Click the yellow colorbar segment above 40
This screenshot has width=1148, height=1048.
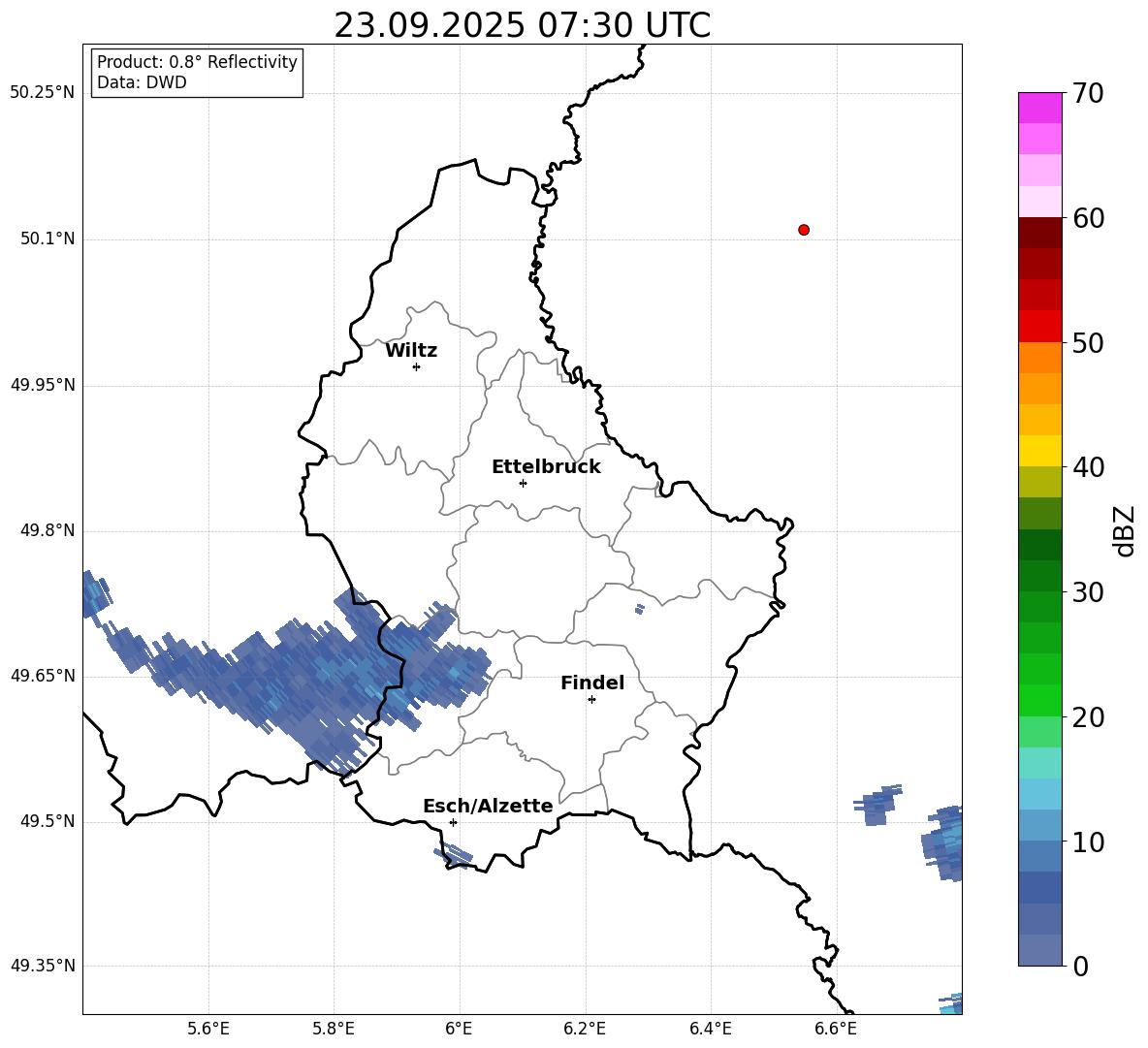(x=1039, y=451)
